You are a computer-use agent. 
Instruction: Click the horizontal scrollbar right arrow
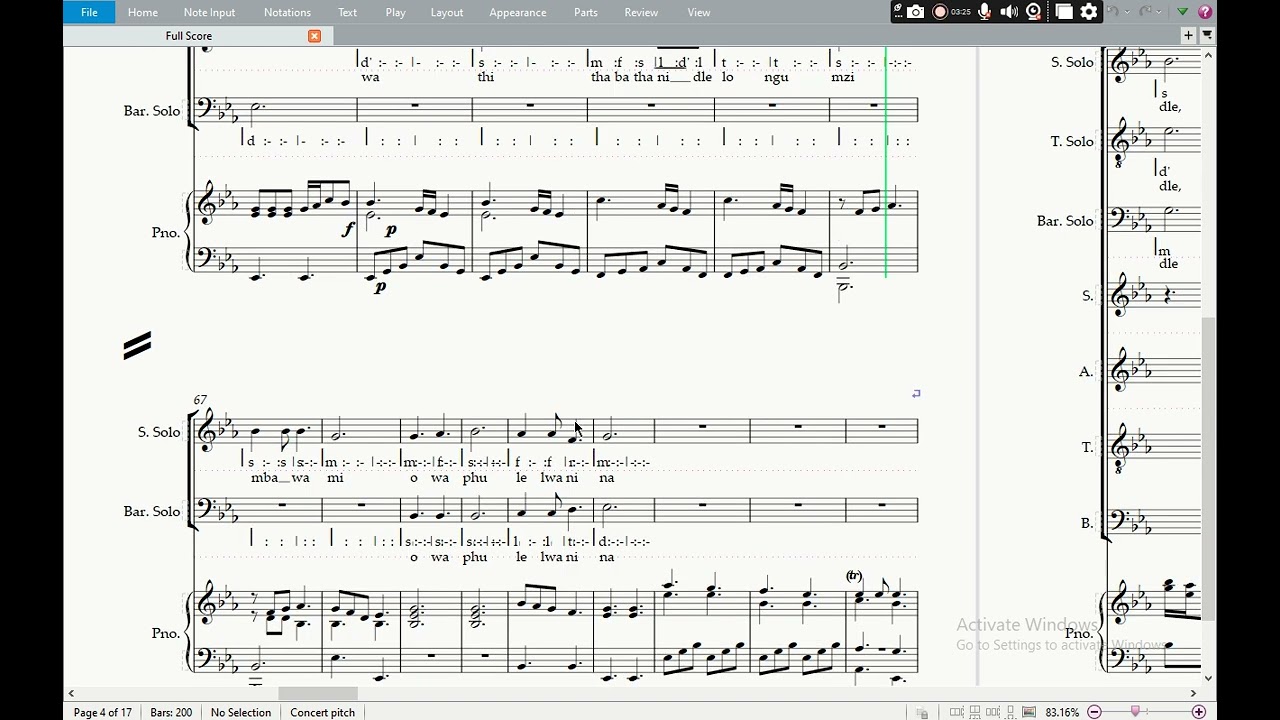point(1193,693)
